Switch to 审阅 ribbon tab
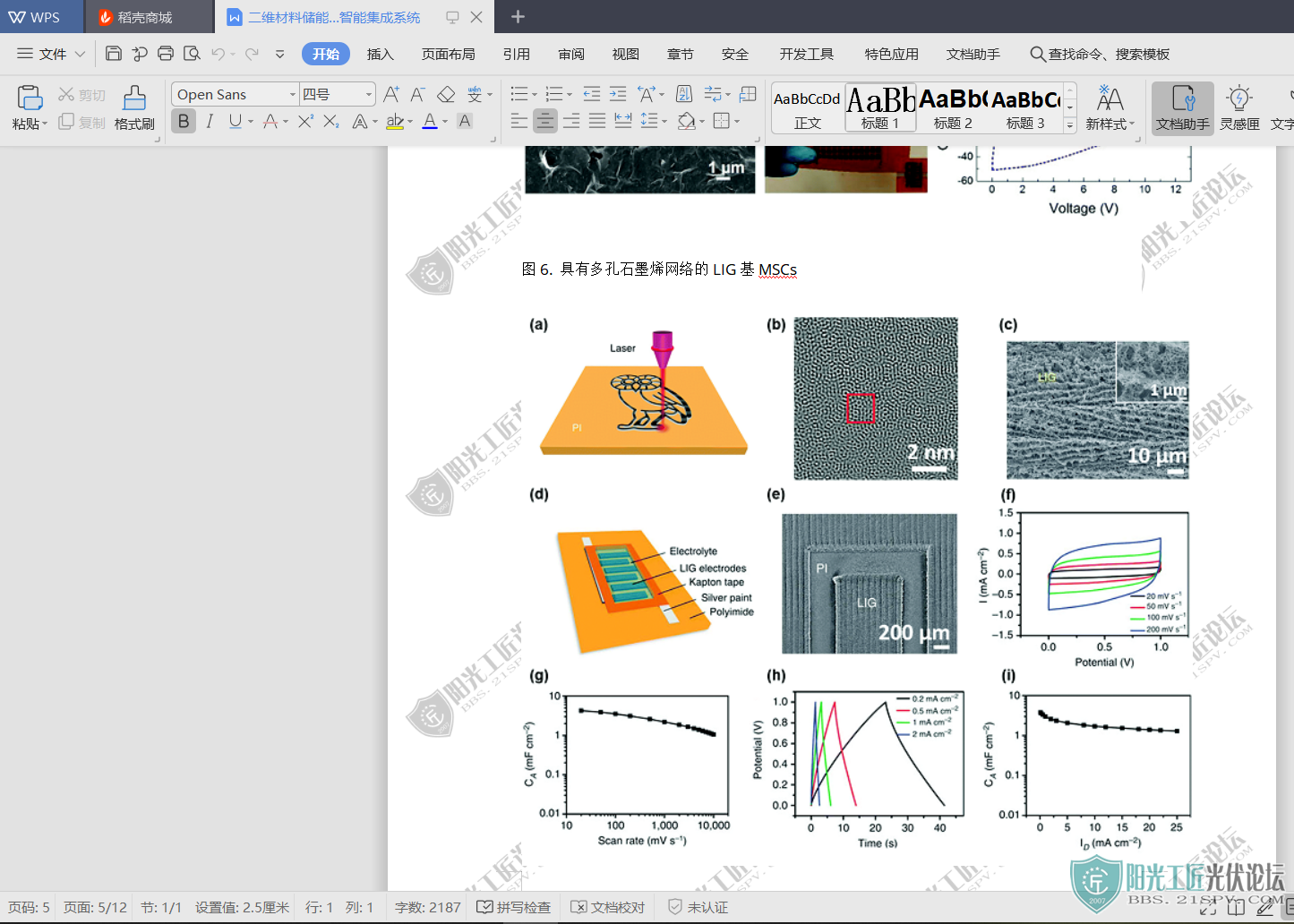This screenshot has width=1294, height=924. pos(571,54)
